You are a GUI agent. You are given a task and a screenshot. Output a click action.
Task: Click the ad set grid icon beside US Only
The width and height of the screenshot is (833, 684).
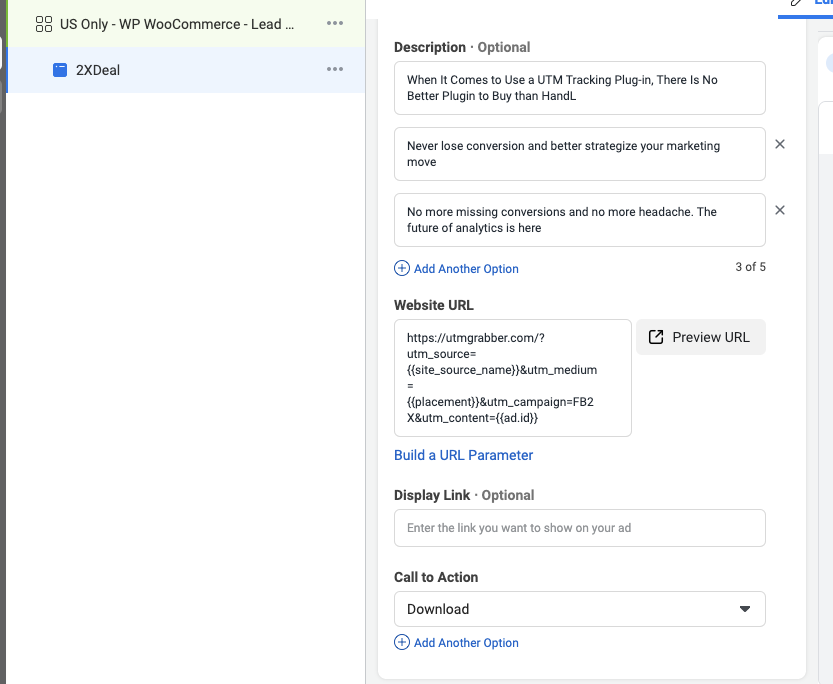coord(43,24)
